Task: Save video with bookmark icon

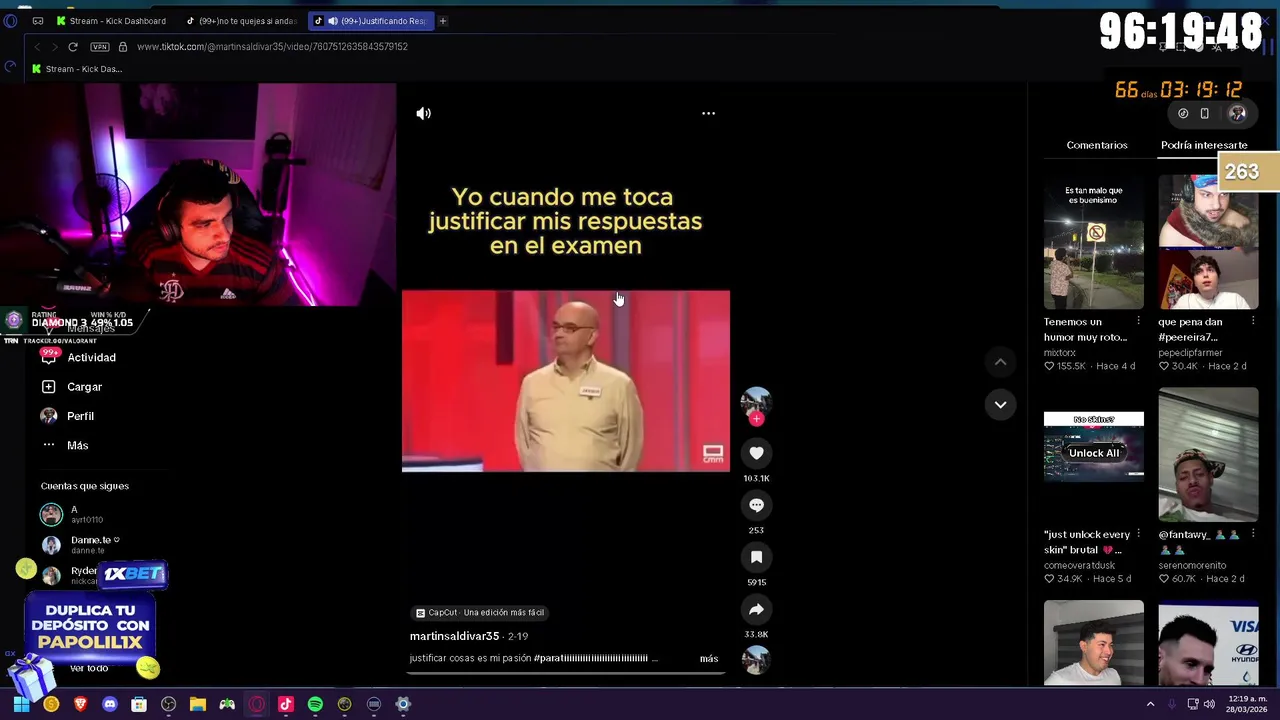Action: tap(756, 557)
